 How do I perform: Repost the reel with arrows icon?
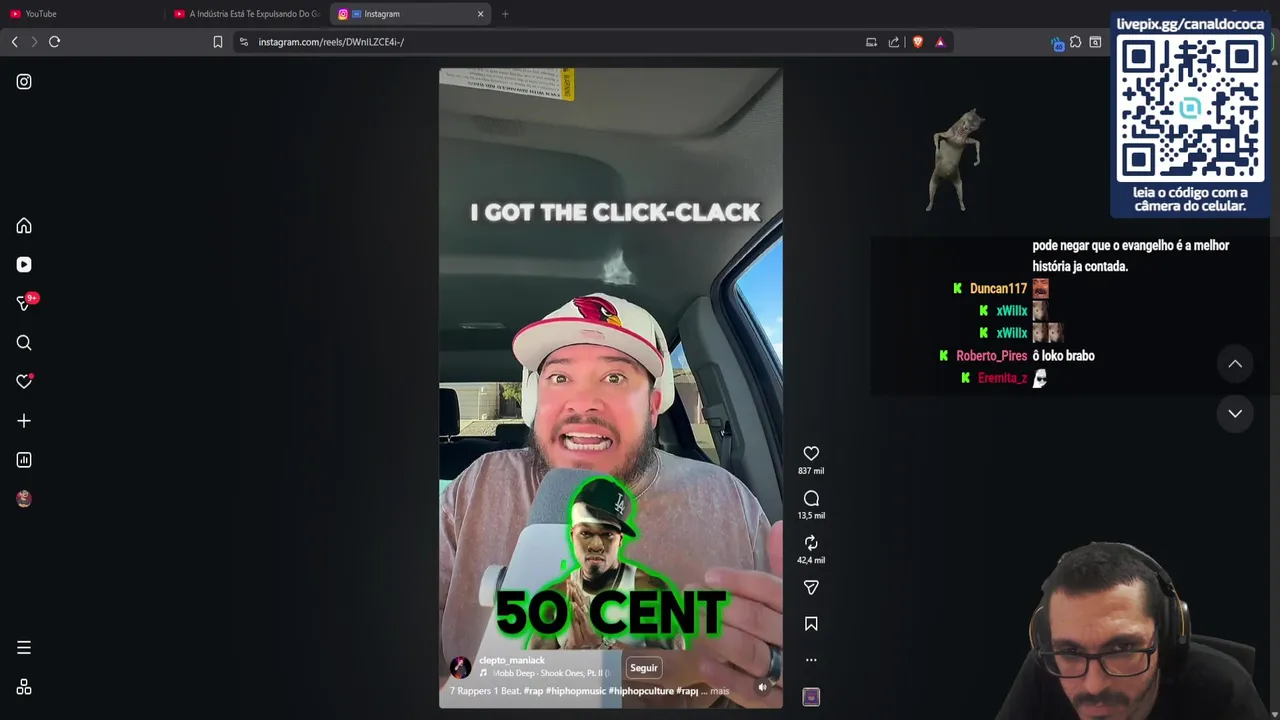click(811, 543)
